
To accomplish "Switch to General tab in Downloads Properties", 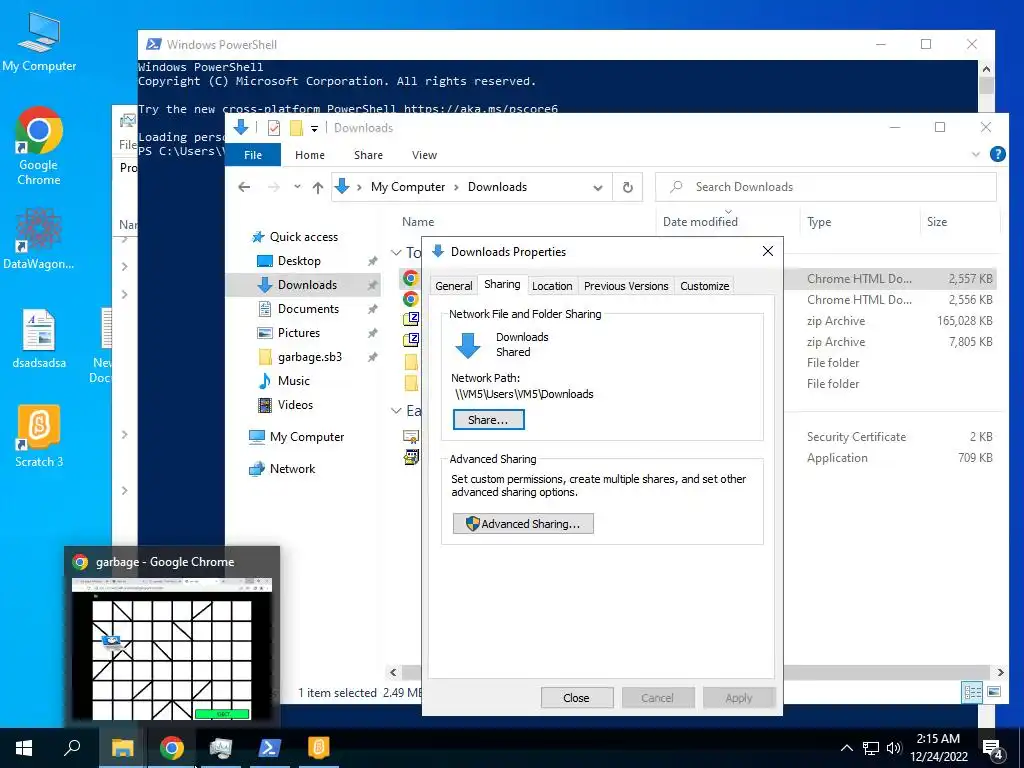I will [x=454, y=286].
